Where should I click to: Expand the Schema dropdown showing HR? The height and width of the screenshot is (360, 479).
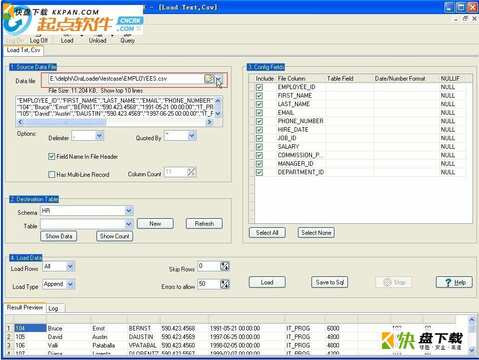(x=87, y=211)
